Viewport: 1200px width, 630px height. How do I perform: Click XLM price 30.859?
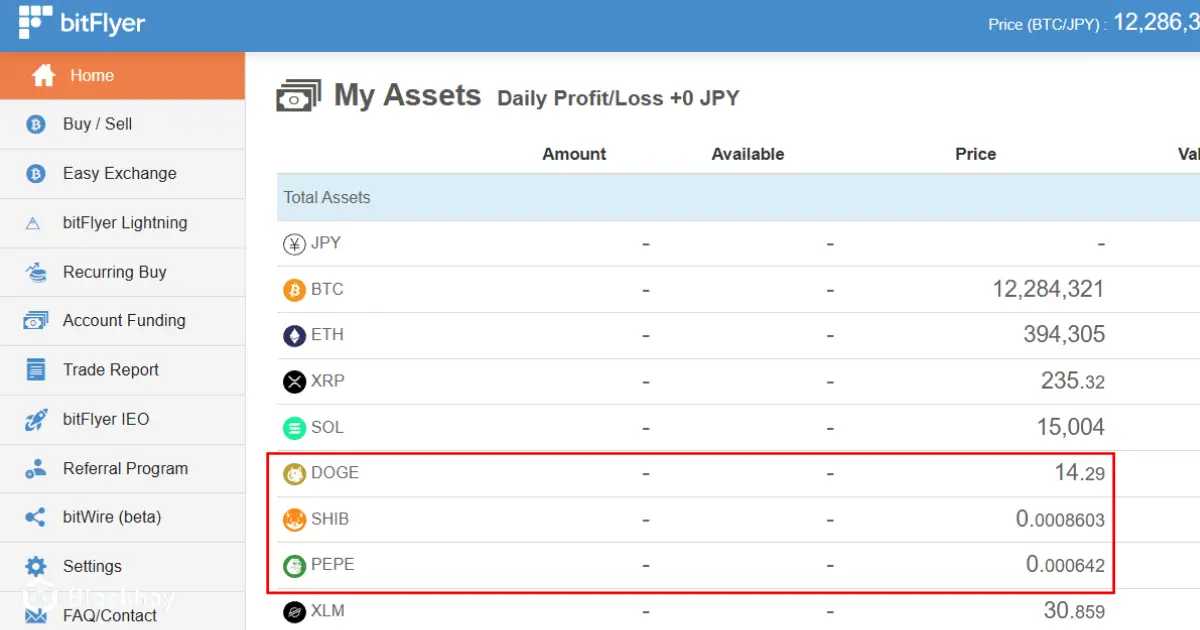tap(1074, 611)
